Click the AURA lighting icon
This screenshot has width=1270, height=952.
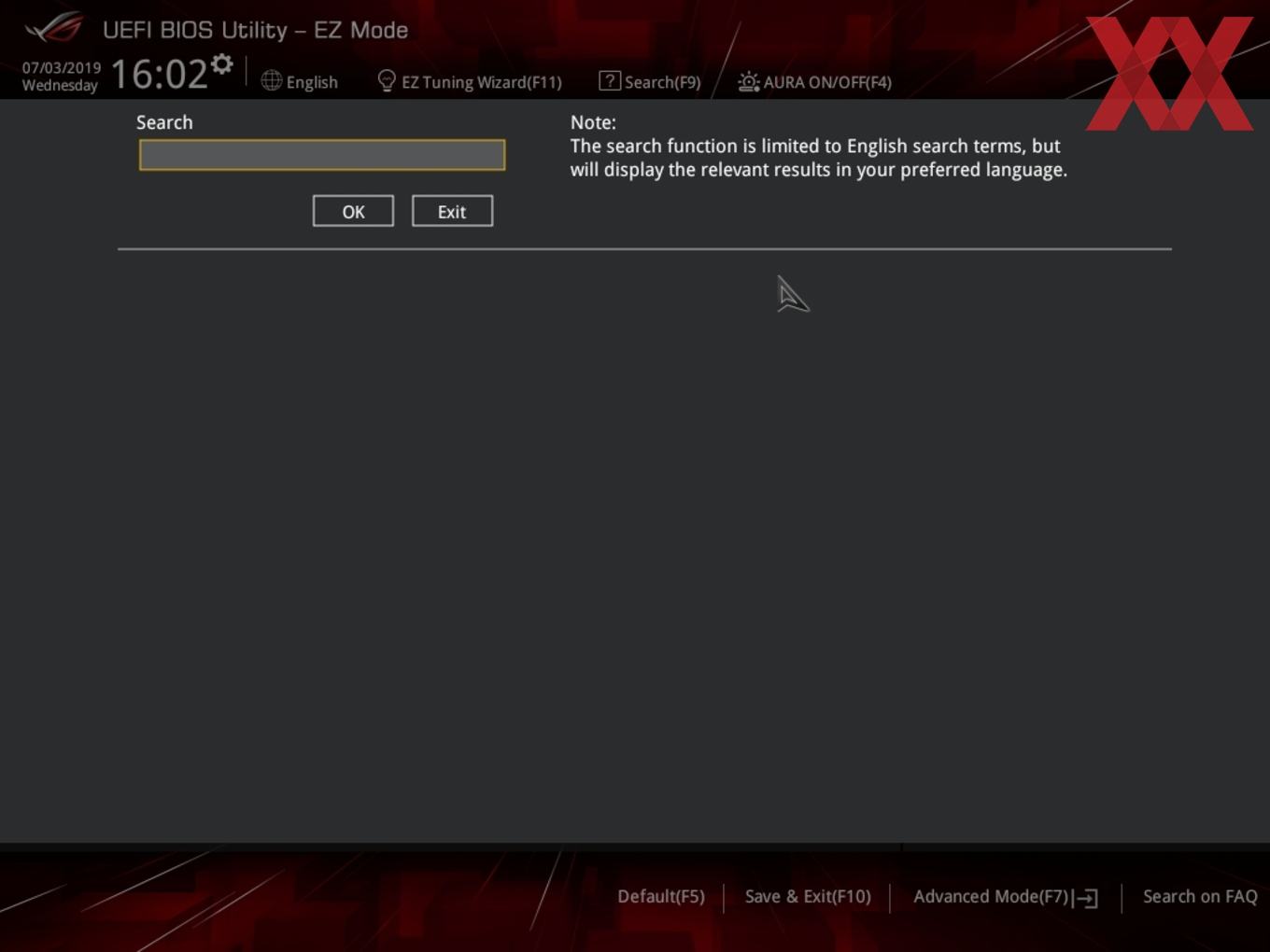click(748, 82)
